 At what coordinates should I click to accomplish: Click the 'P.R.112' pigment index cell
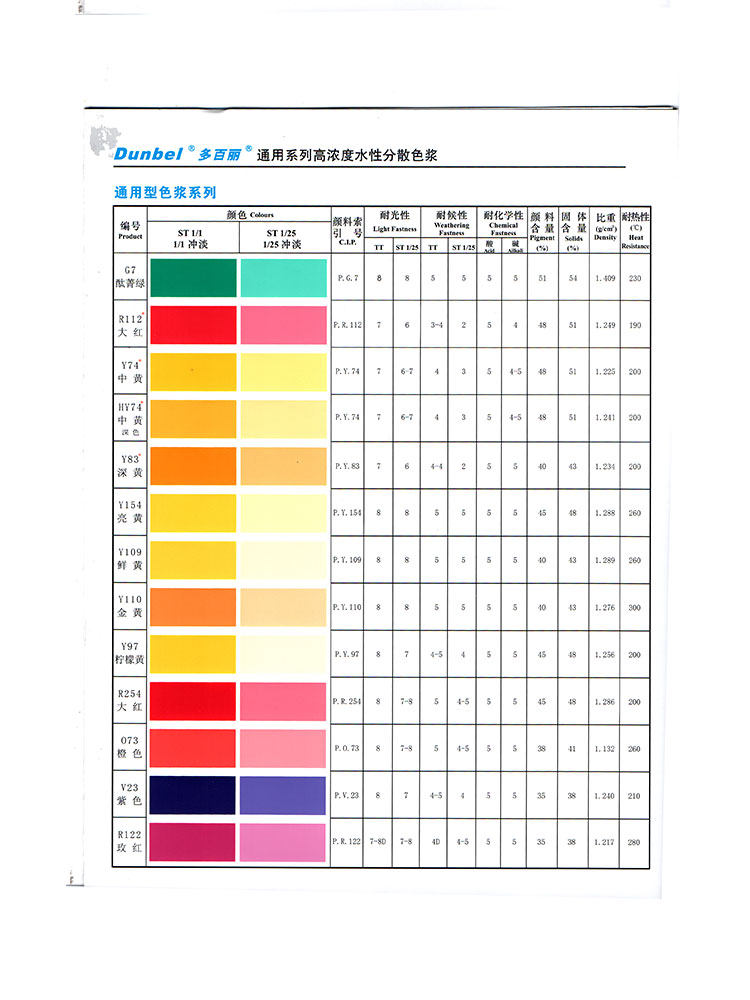pyautogui.click(x=348, y=325)
